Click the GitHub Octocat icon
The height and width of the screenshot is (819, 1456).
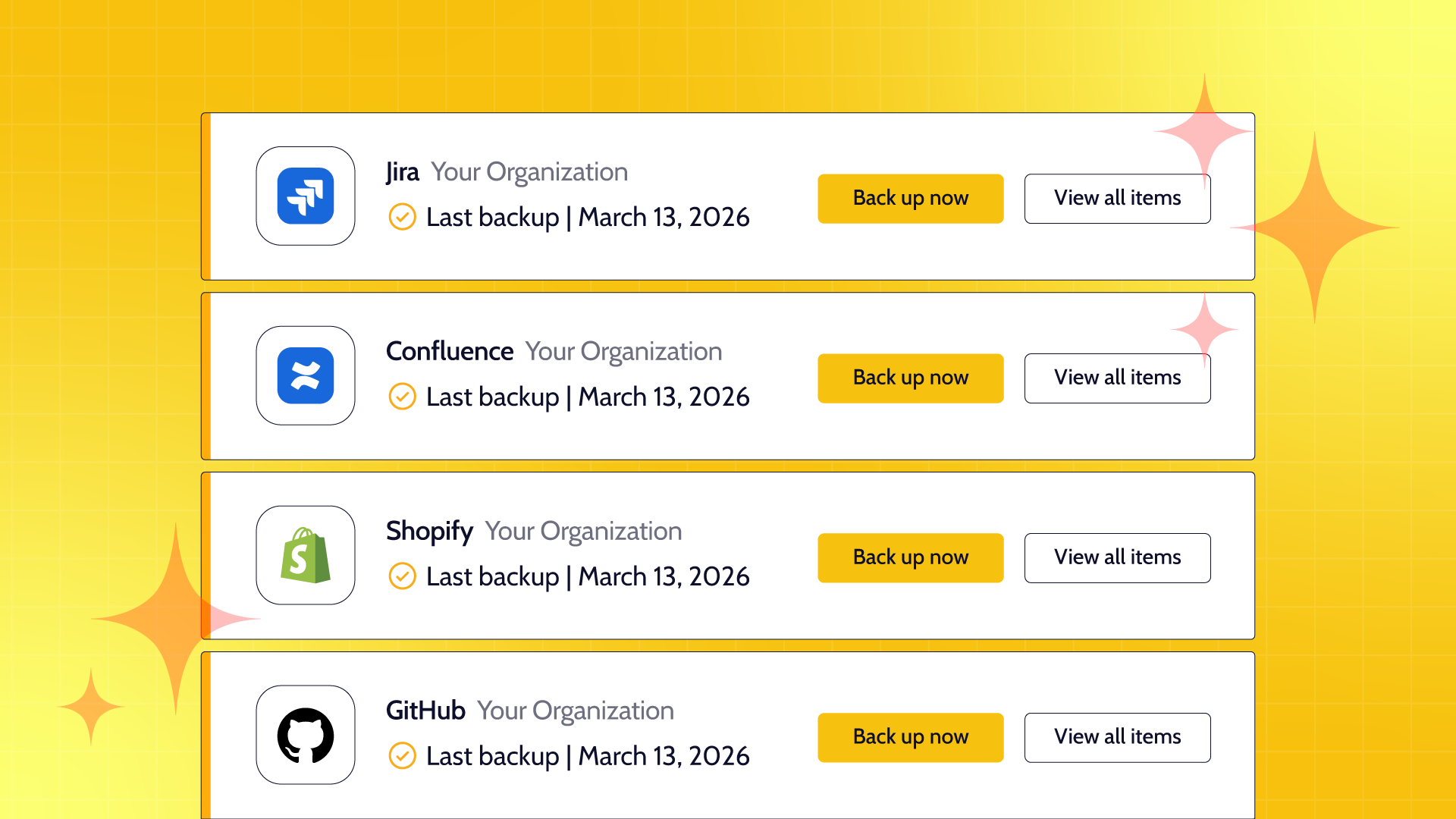click(x=306, y=735)
